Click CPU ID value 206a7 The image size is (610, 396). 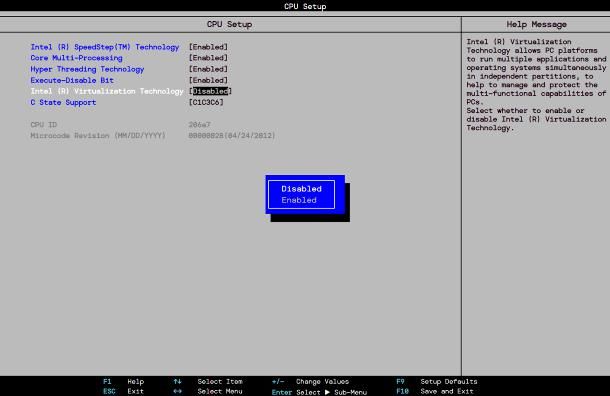click(x=199, y=124)
